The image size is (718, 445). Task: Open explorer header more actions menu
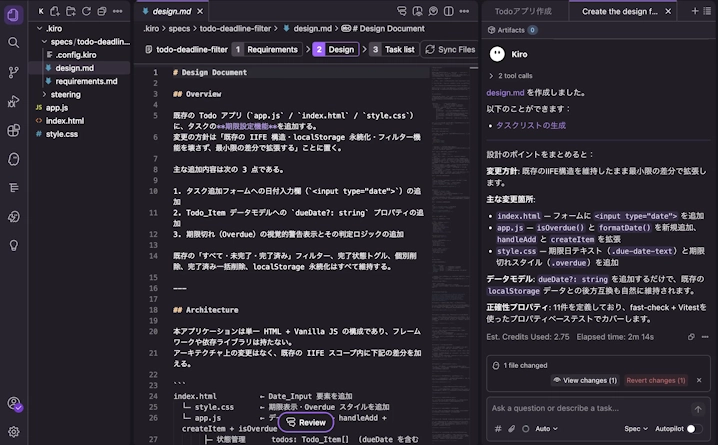click(x=118, y=11)
